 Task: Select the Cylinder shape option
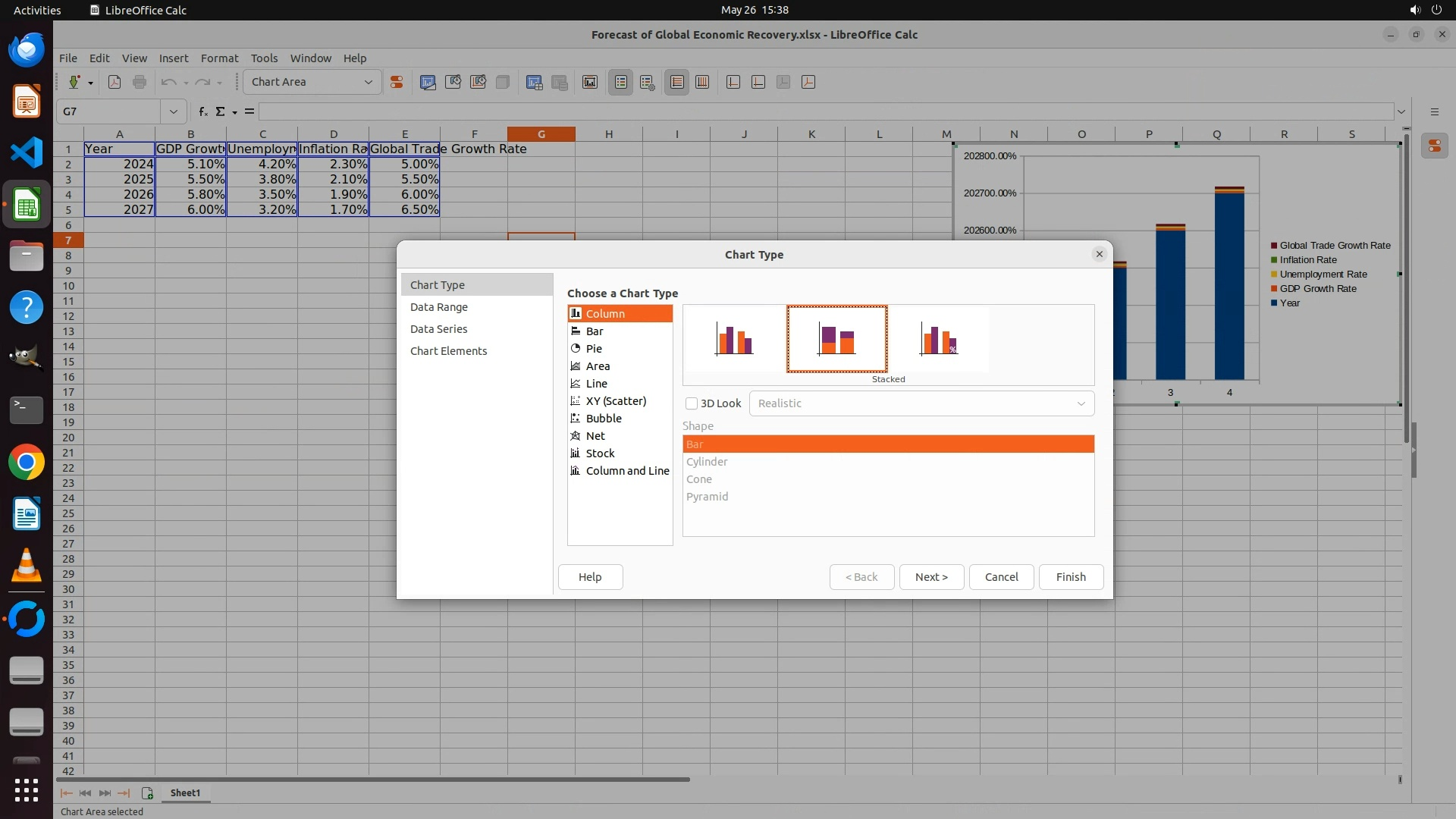click(707, 462)
